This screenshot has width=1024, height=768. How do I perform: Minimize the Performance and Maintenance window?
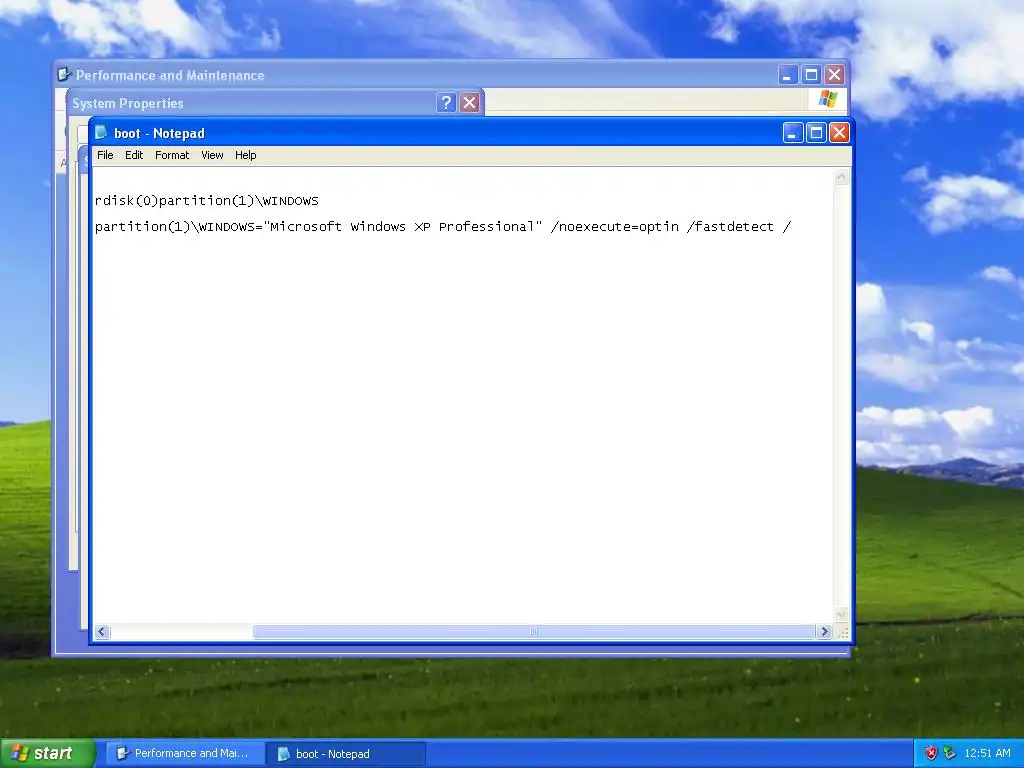tap(788, 75)
